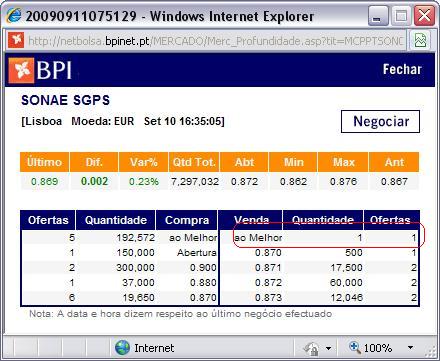This screenshot has width=440, height=361.
Task: Click the last price value 0.869
Action: pos(44,182)
